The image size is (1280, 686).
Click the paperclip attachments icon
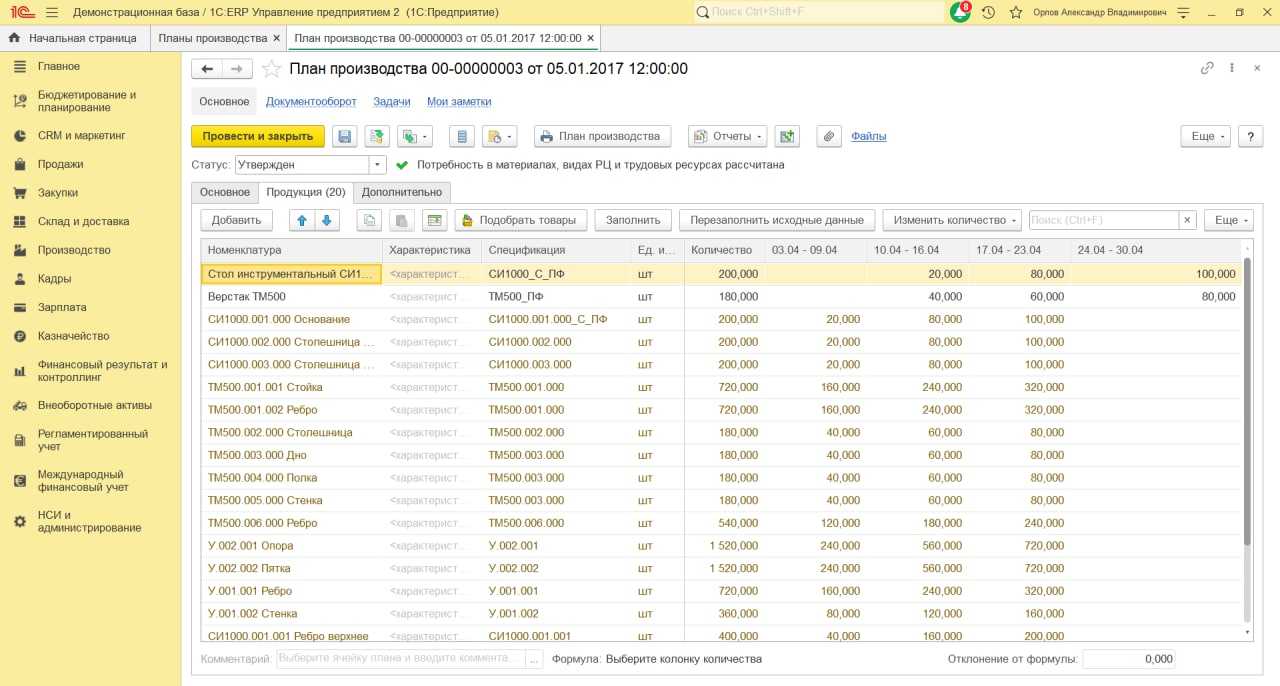pos(828,137)
